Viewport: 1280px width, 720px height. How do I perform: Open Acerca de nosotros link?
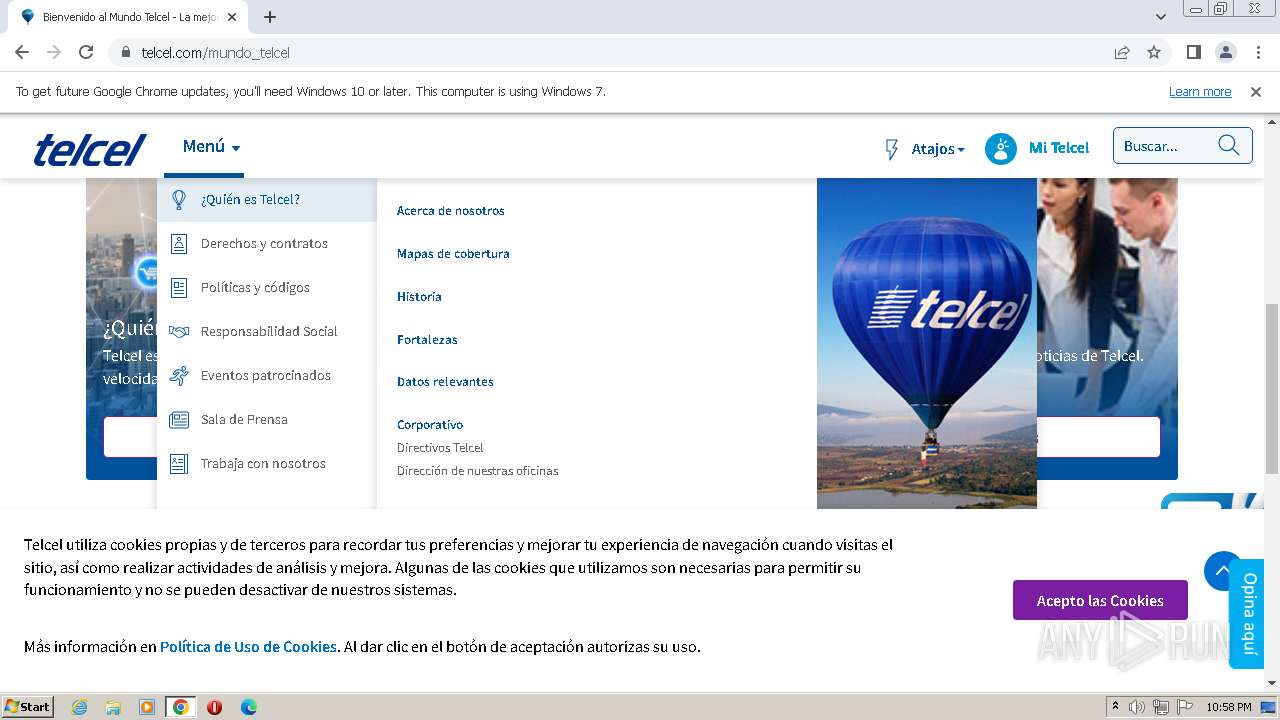(451, 211)
